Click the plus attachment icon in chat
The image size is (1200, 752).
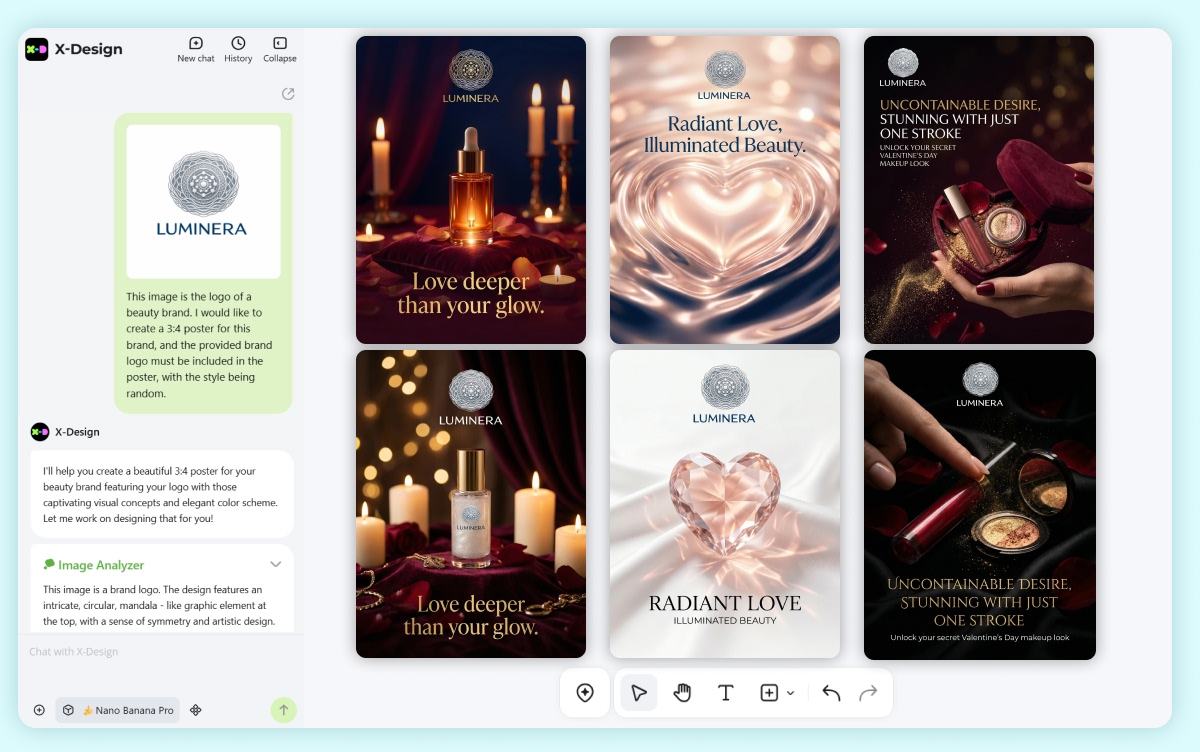(39, 710)
